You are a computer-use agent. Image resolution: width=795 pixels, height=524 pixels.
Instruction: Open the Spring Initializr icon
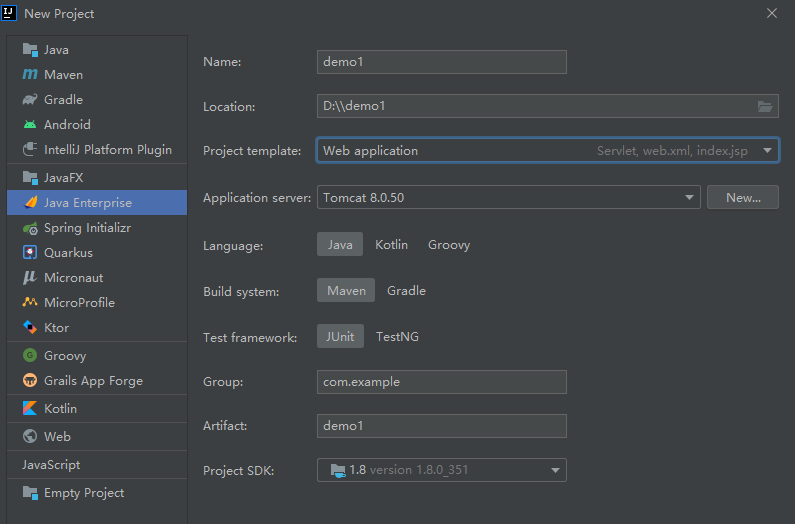click(x=30, y=228)
